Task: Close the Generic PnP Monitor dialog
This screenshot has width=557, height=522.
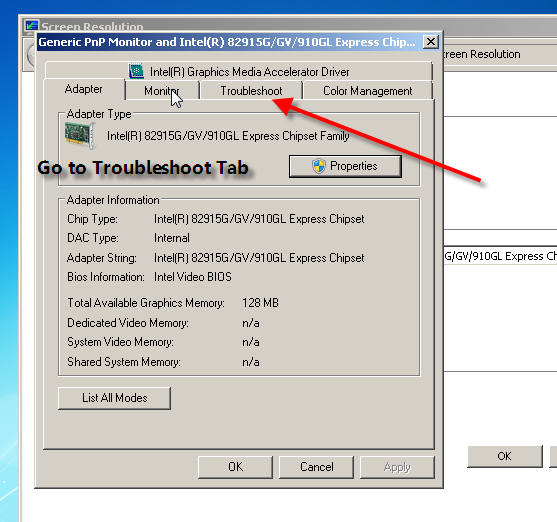Action: [x=431, y=42]
